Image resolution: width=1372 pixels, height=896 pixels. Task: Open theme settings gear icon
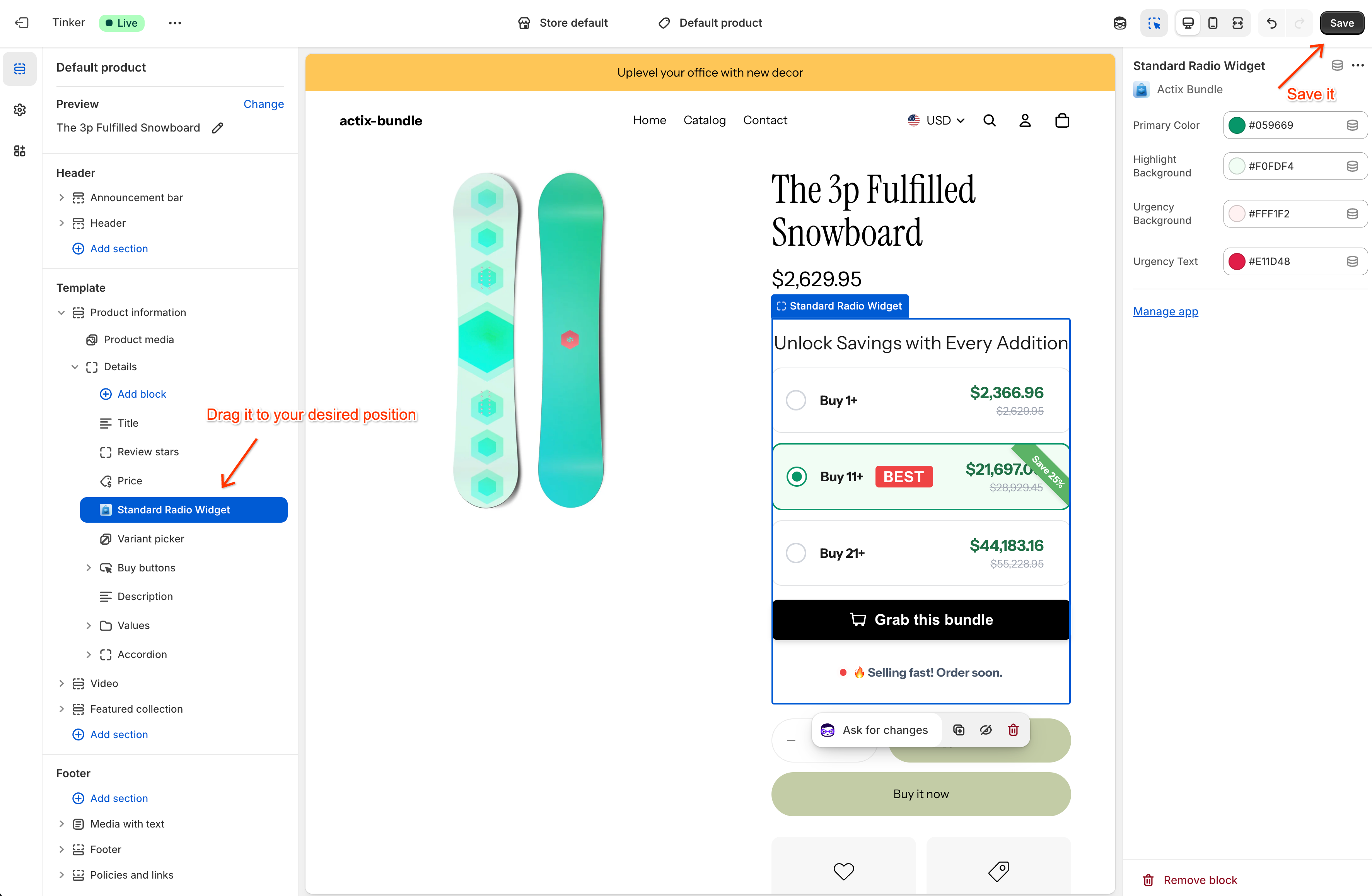[20, 109]
